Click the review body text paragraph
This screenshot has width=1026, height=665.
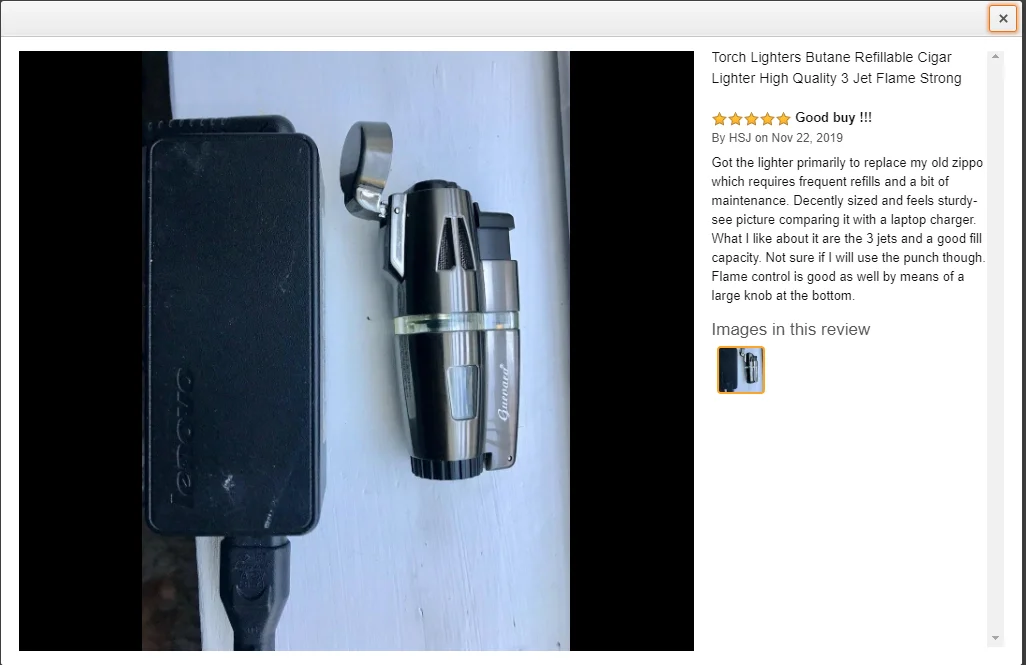click(848, 229)
